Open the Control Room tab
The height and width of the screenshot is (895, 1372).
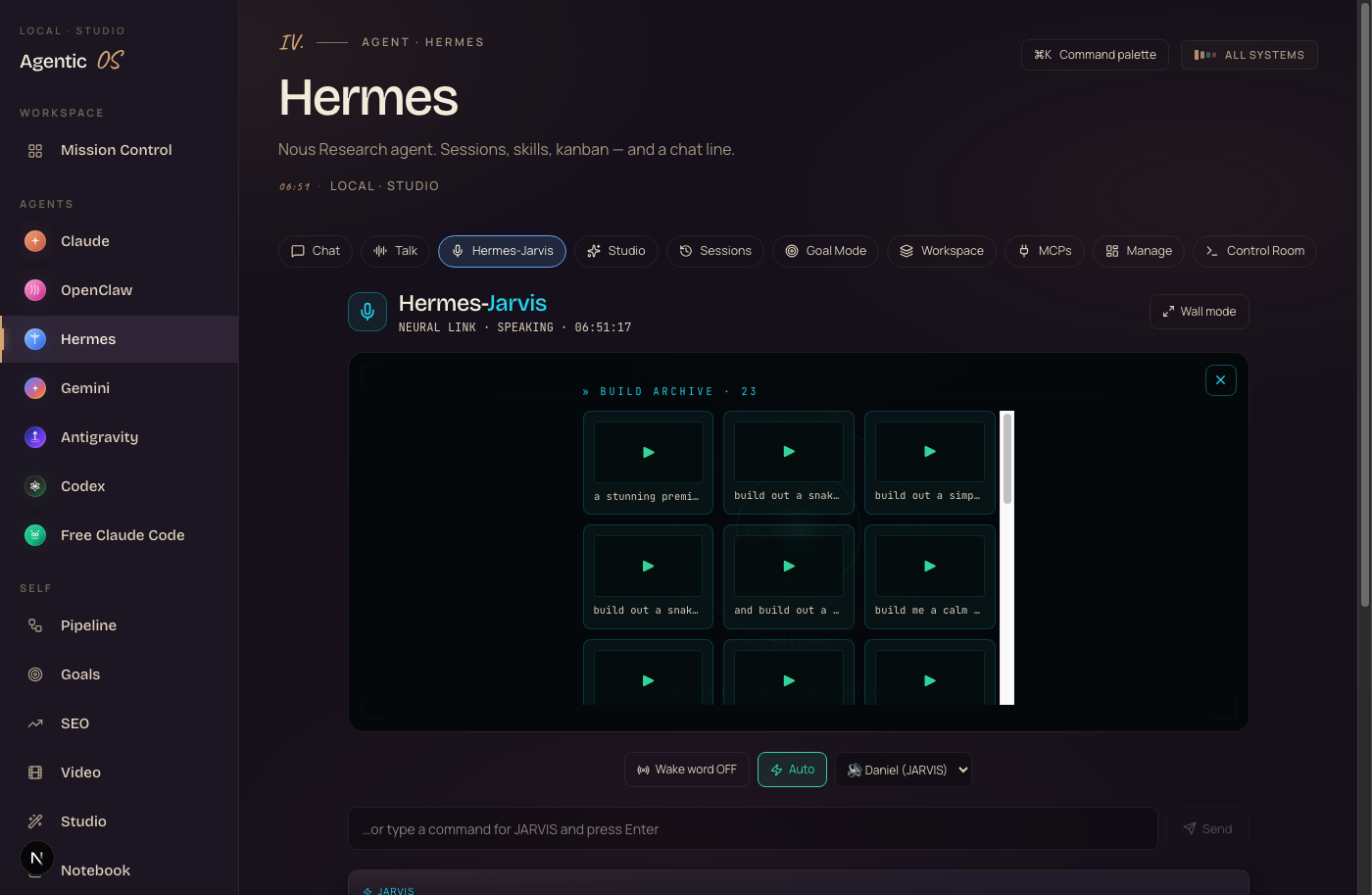click(1254, 251)
